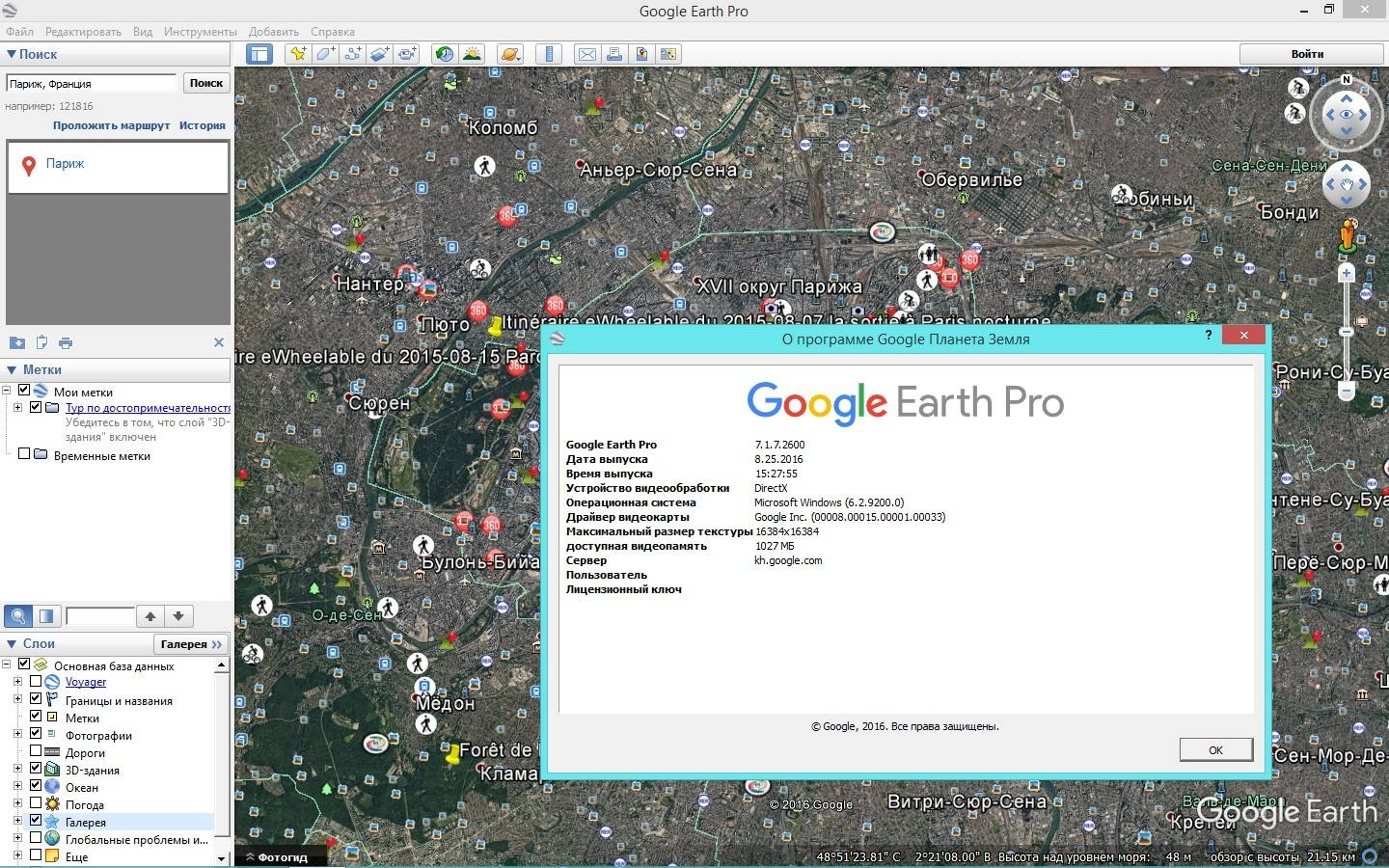This screenshot has height=868, width=1389.
Task: Click the Email envelope toolbar icon
Action: [x=586, y=54]
